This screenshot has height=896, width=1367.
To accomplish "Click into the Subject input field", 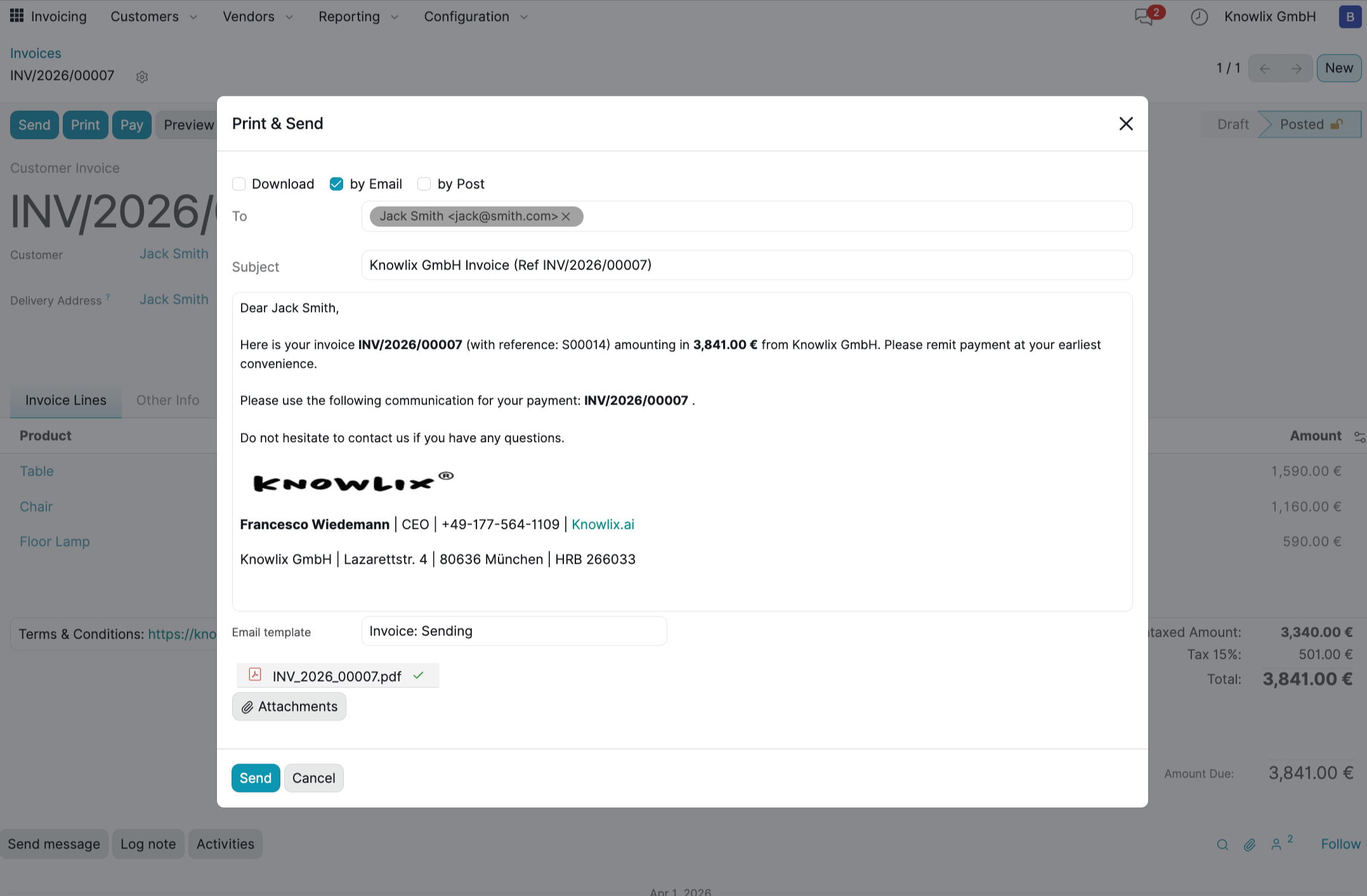I will [746, 265].
